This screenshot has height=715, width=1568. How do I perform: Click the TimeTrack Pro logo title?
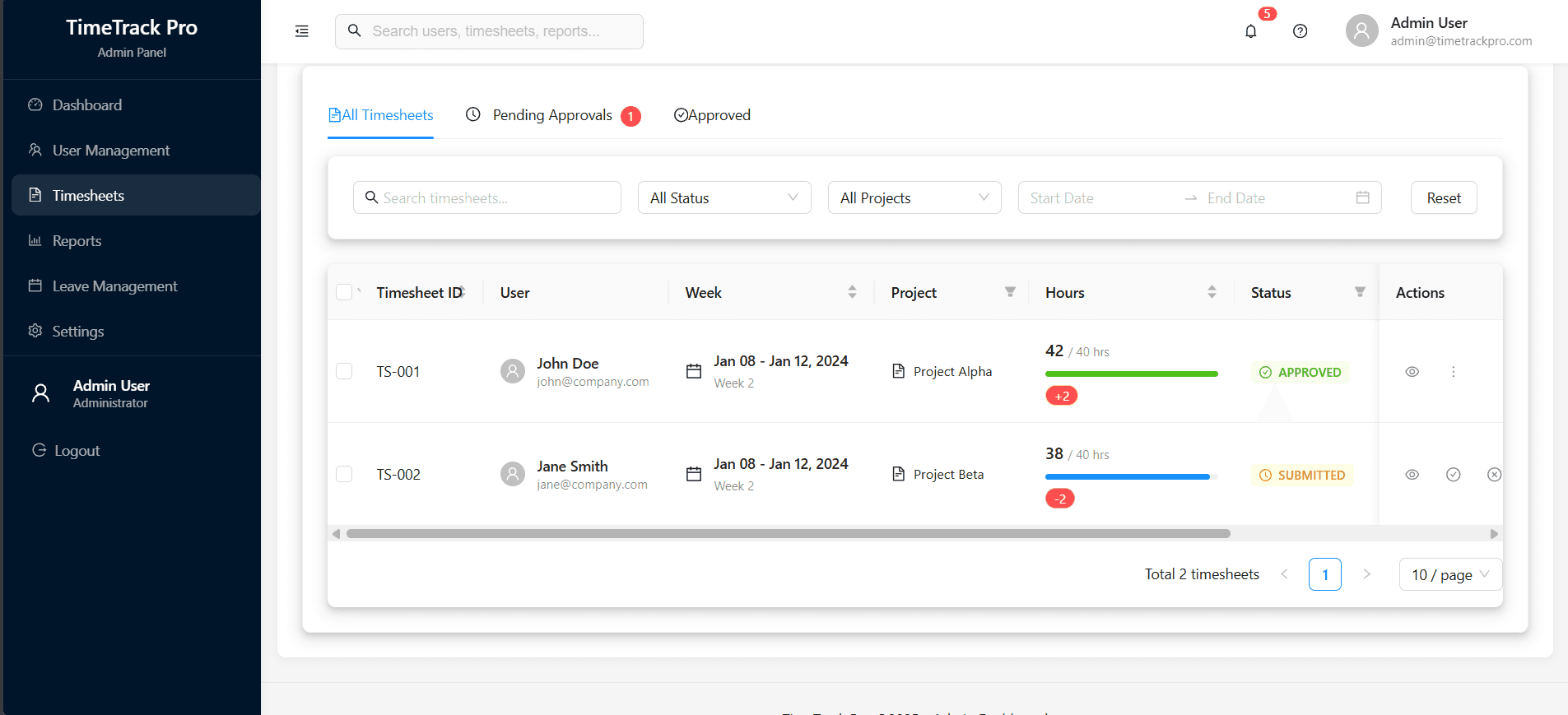point(132,27)
